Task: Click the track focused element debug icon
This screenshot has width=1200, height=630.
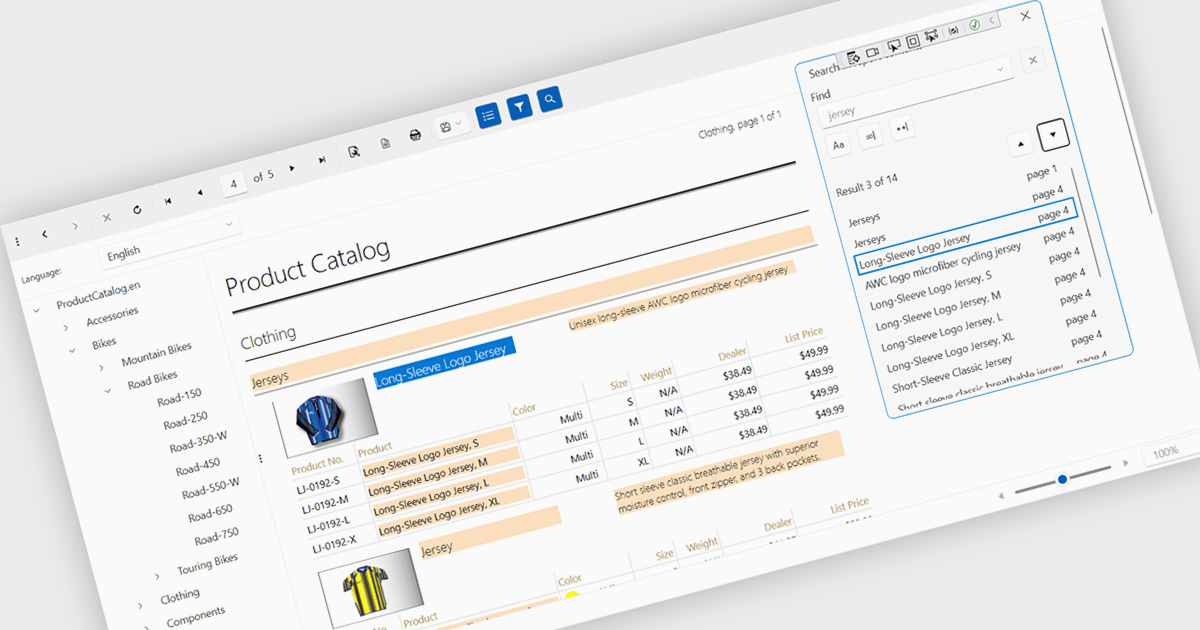Action: pos(932,35)
